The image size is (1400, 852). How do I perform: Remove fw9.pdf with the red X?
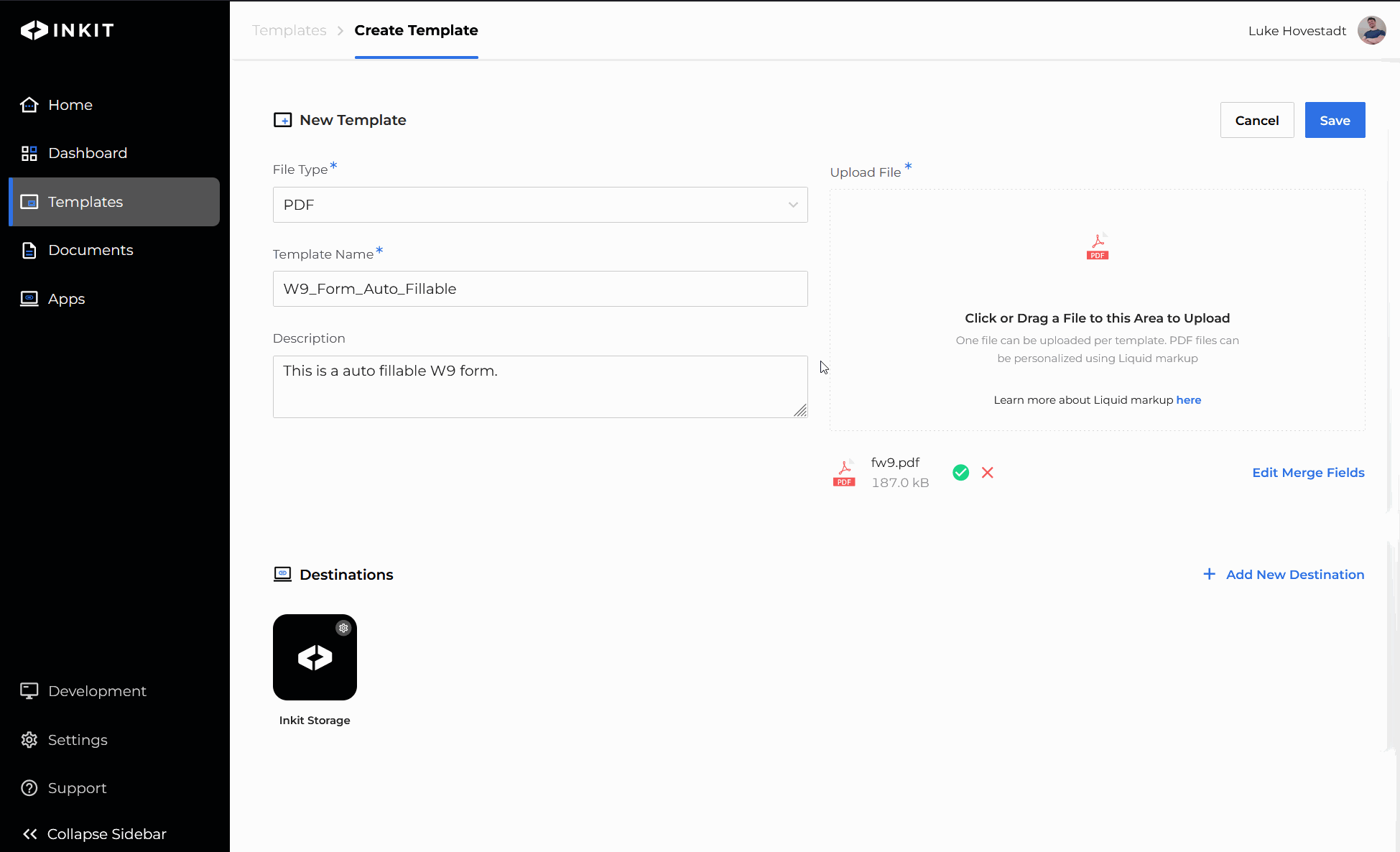988,473
